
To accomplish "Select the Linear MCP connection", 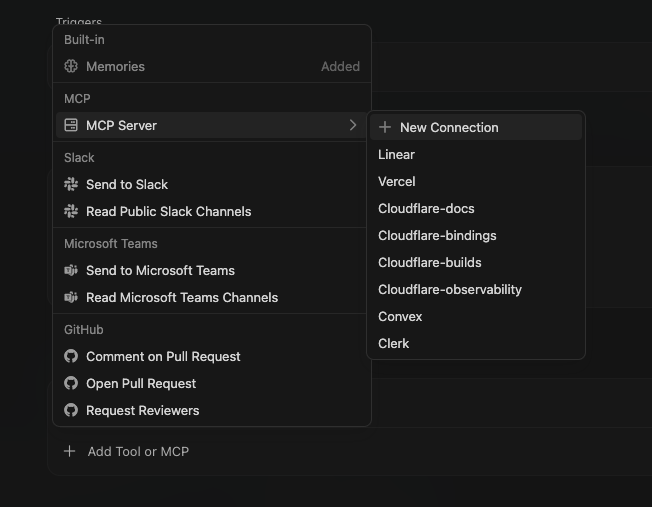I will [476, 154].
